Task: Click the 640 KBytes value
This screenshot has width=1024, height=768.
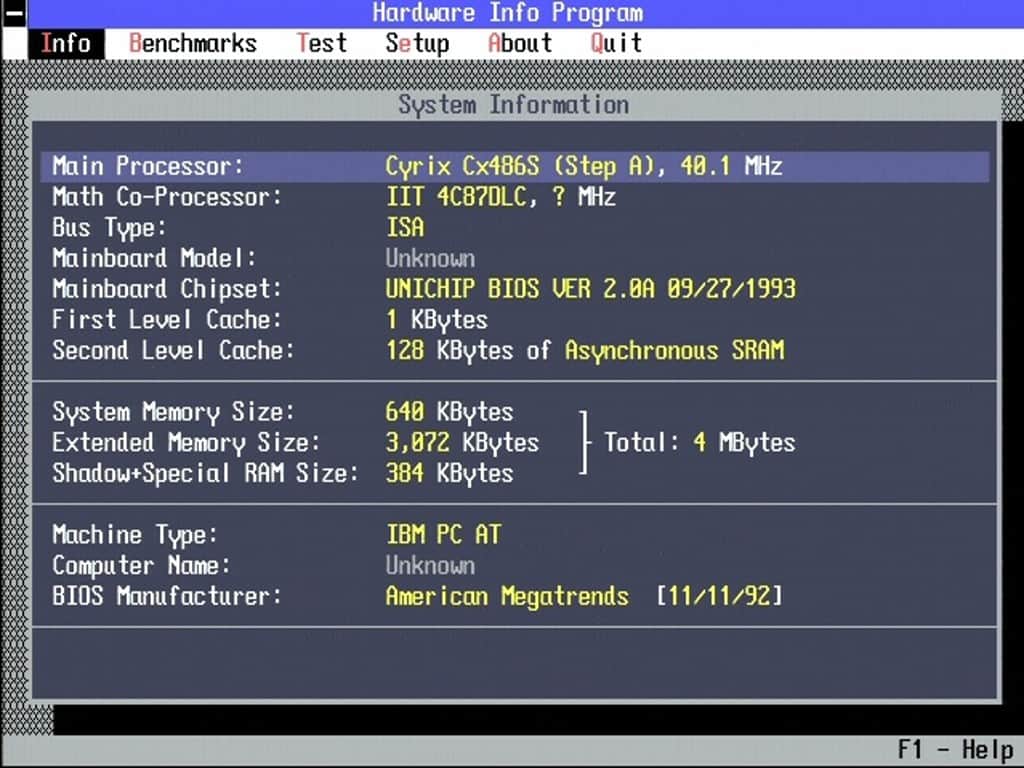Action: pos(449,412)
